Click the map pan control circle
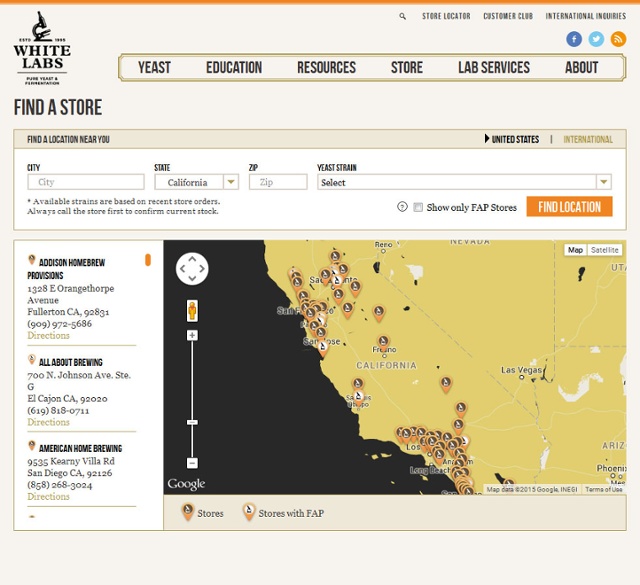This screenshot has height=585, width=640. pyautogui.click(x=192, y=269)
